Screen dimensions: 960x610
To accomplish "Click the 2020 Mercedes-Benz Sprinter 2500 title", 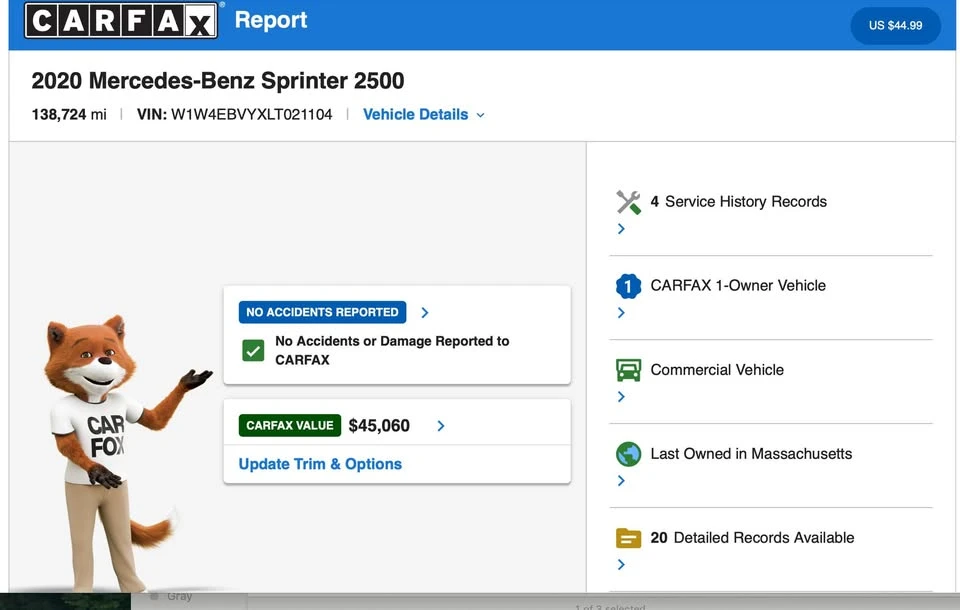I will (x=218, y=81).
